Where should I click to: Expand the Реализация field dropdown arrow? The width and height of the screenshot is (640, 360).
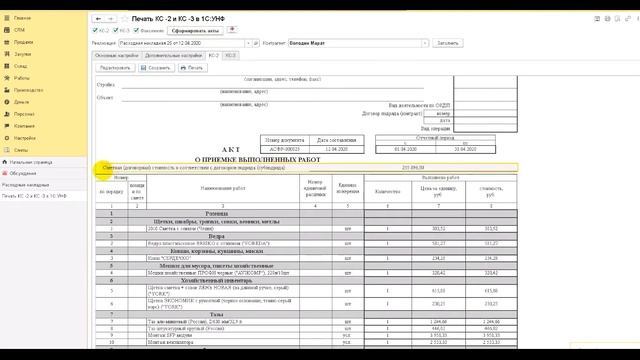click(x=248, y=43)
